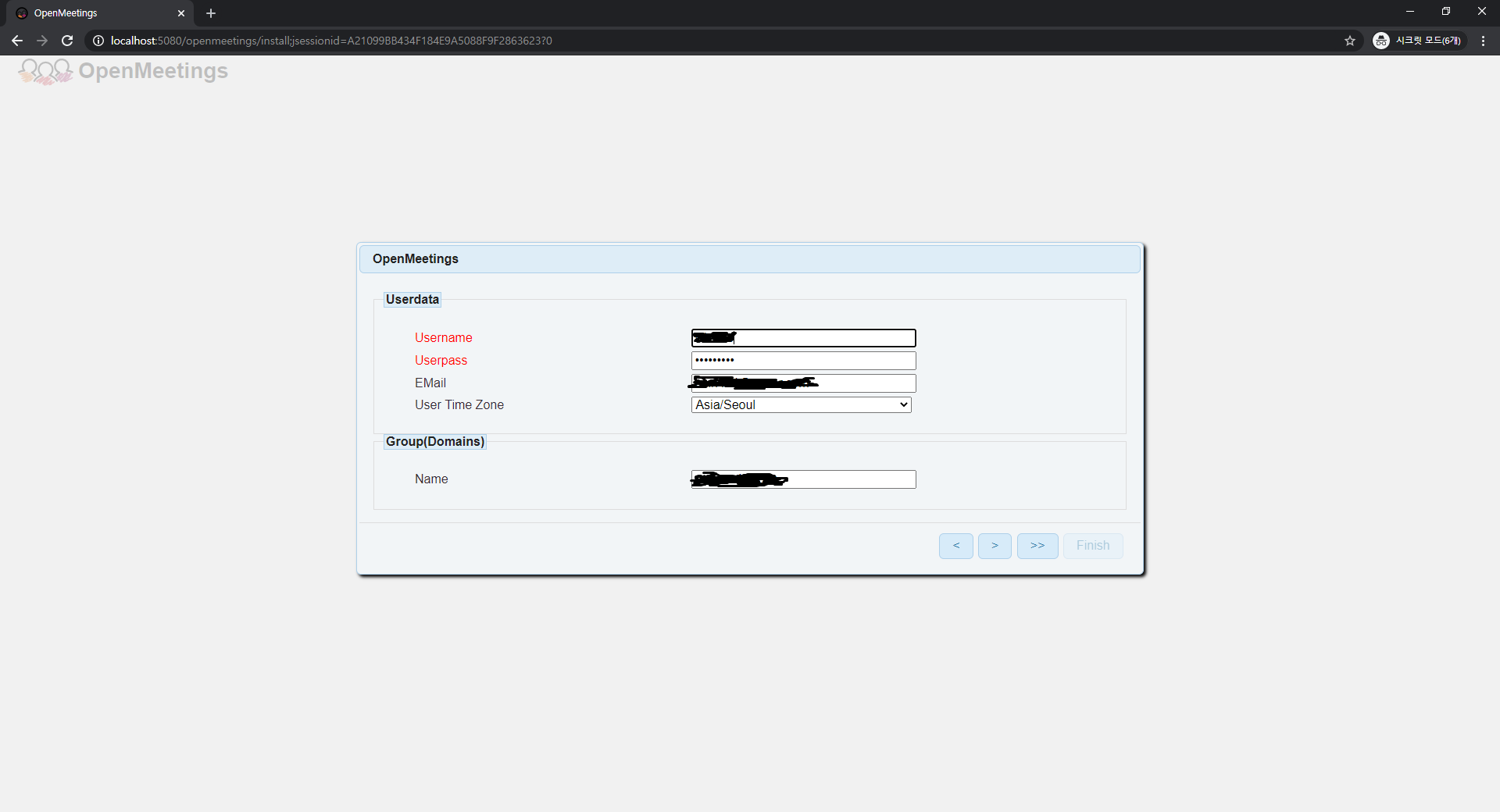Click the group Name input field
The image size is (1500, 812).
pyautogui.click(x=803, y=479)
